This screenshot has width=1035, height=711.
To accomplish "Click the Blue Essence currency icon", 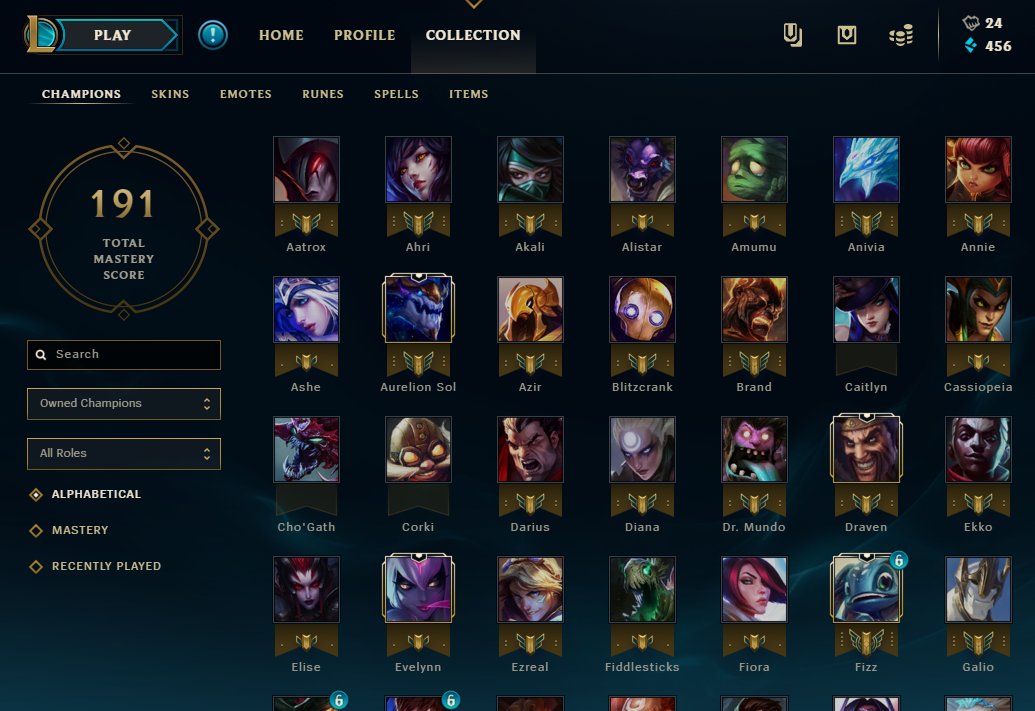I will coord(971,46).
